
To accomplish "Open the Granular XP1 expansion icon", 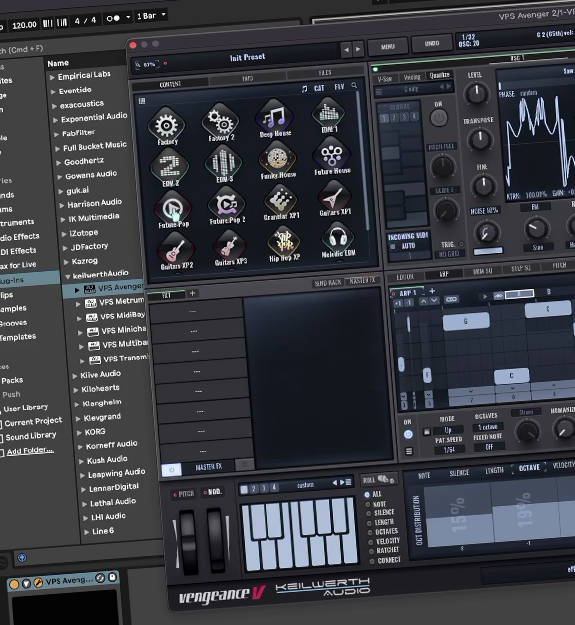I will click(281, 202).
